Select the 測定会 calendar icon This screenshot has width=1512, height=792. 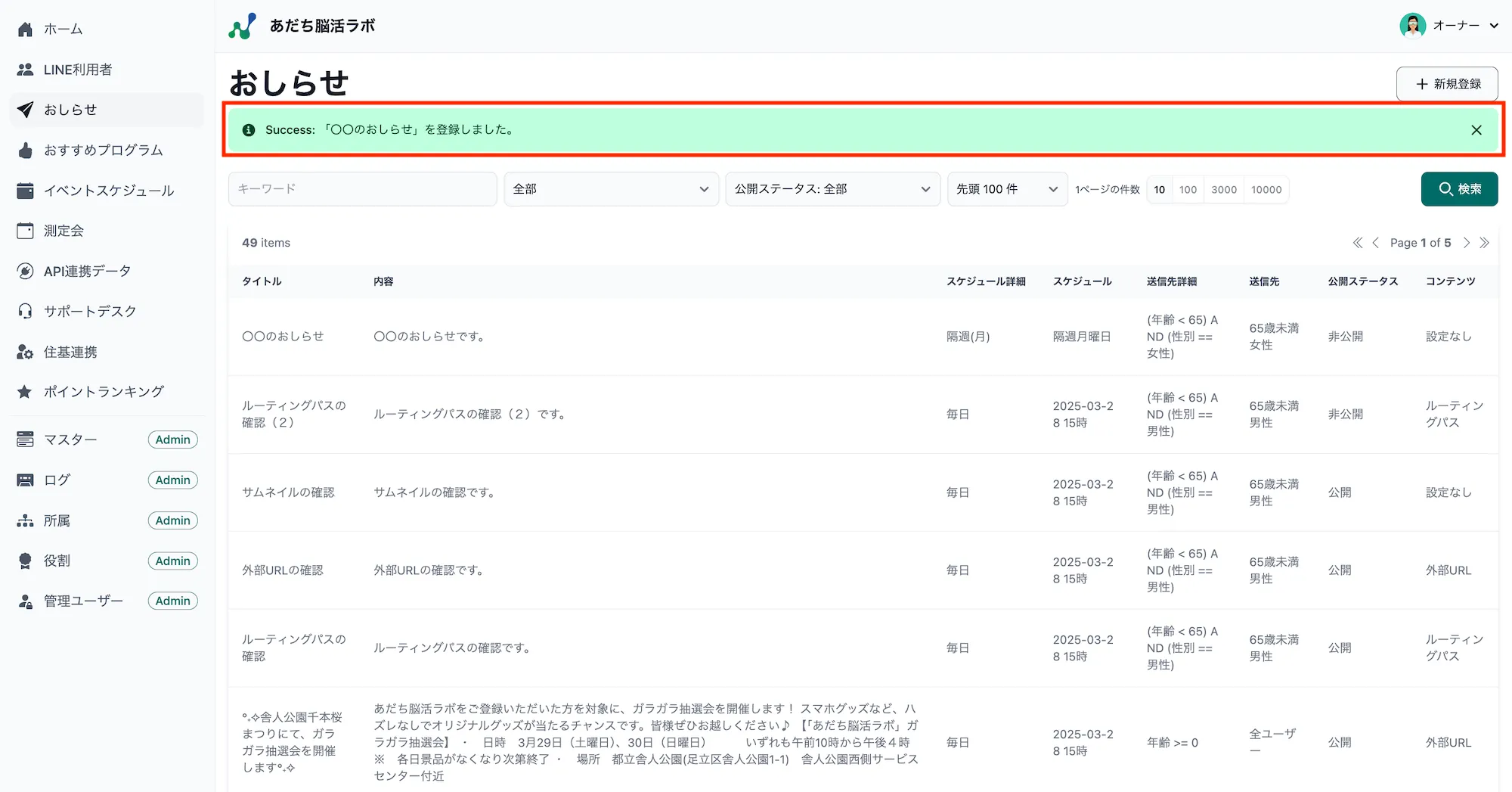[24, 230]
